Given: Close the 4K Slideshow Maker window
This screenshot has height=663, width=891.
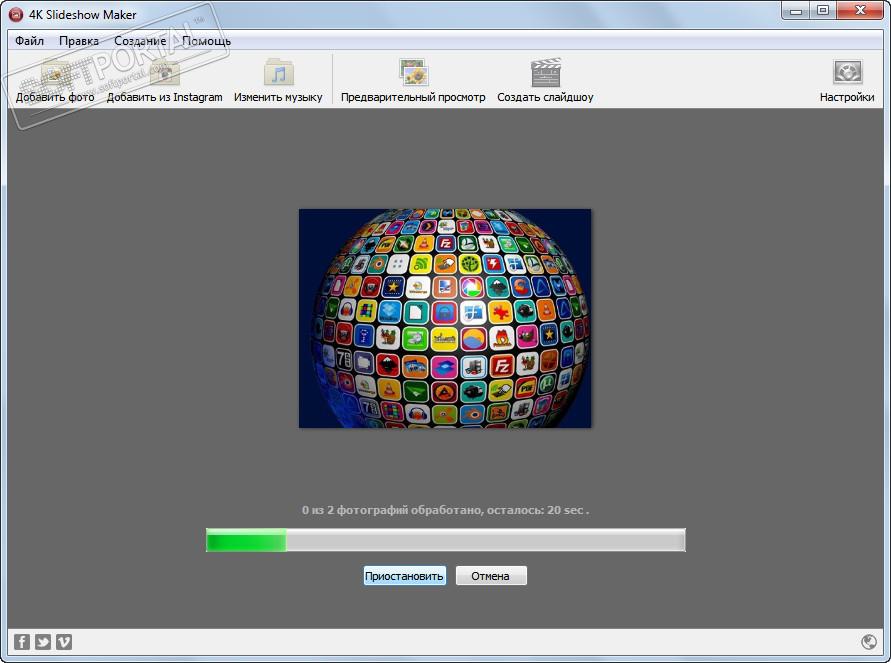Looking at the screenshot, I should tap(860, 11).
